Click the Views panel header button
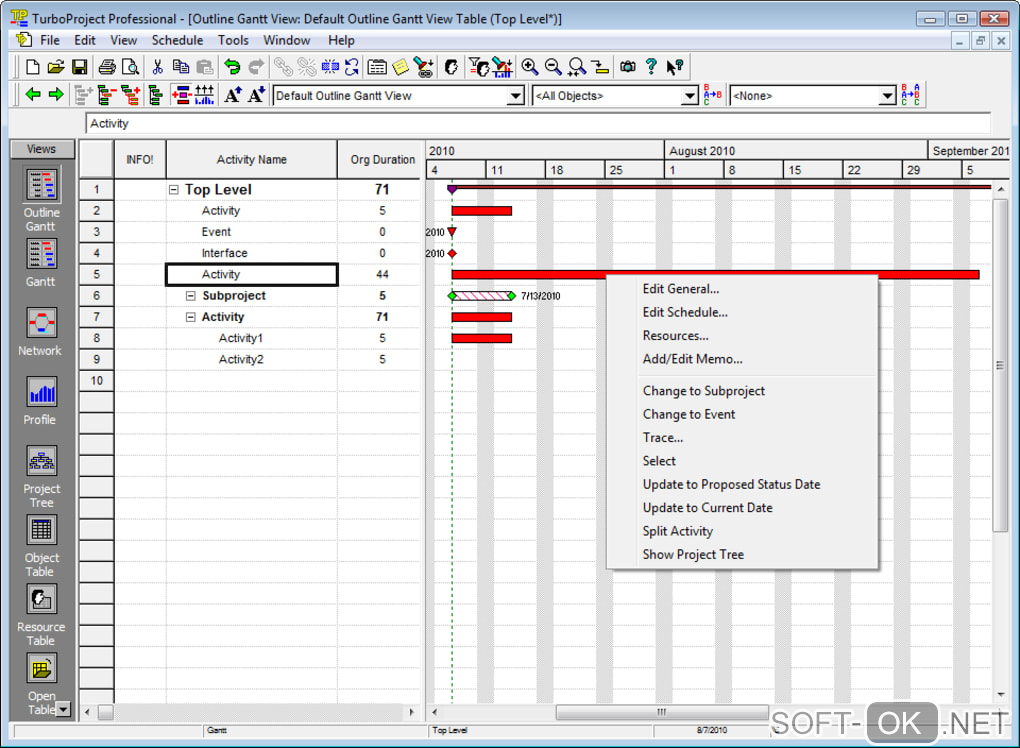1020x748 pixels. click(x=42, y=149)
